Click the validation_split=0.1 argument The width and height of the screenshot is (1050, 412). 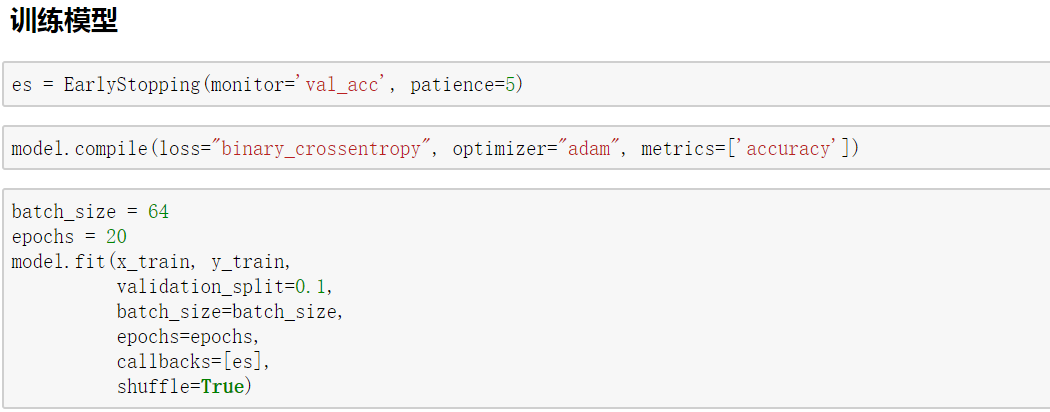(223, 287)
